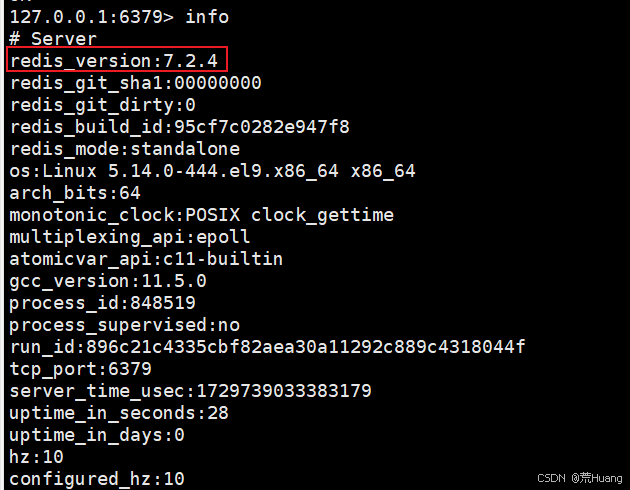This screenshot has height=490, width=630.
Task: Click the process_id:848519 line
Action: (102, 303)
